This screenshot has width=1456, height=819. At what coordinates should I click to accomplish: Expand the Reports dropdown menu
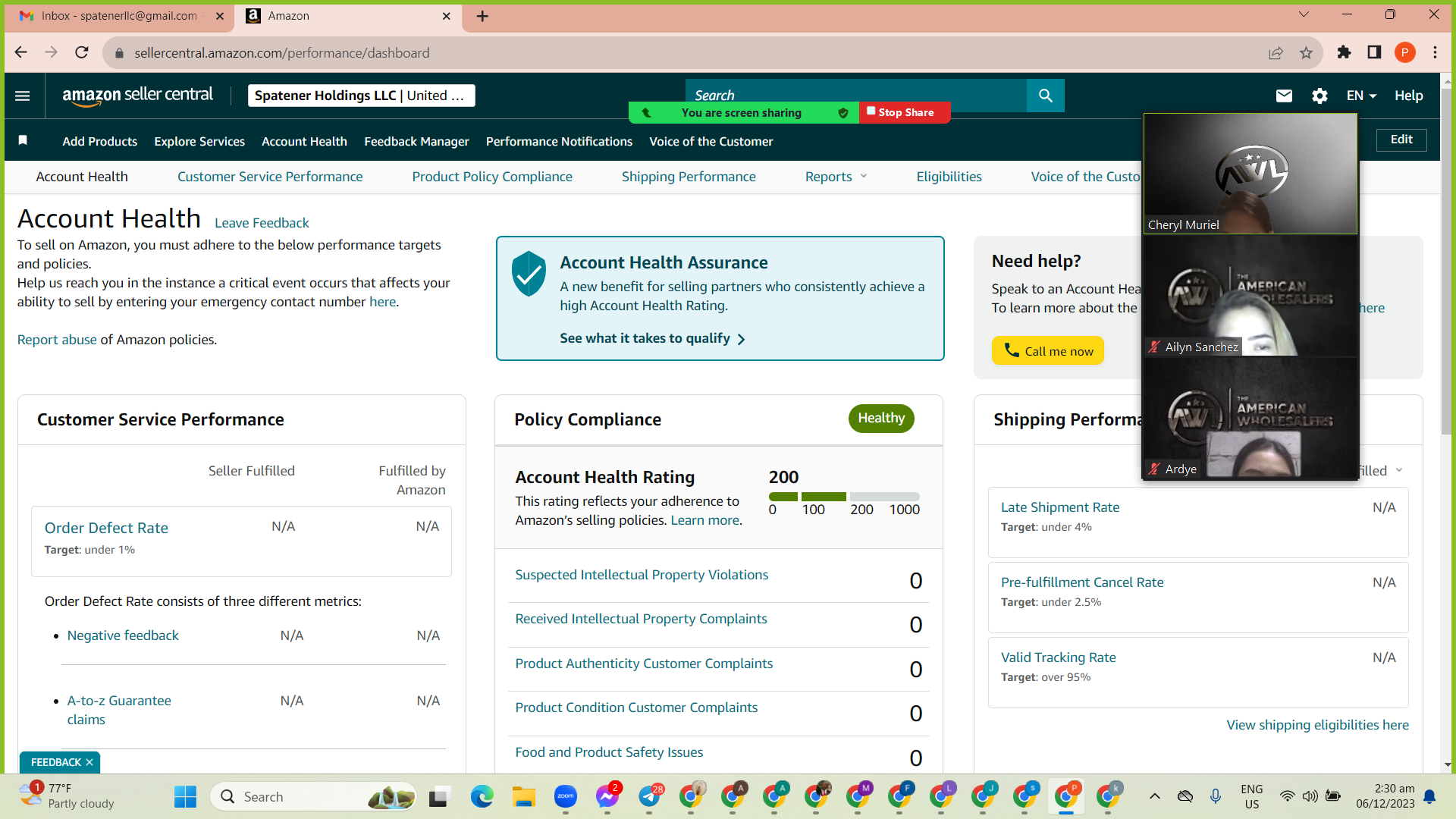[x=836, y=177]
